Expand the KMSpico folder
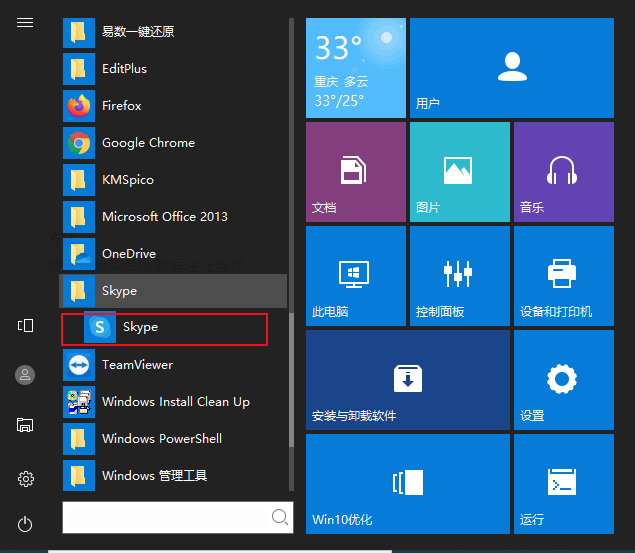 coord(174,180)
